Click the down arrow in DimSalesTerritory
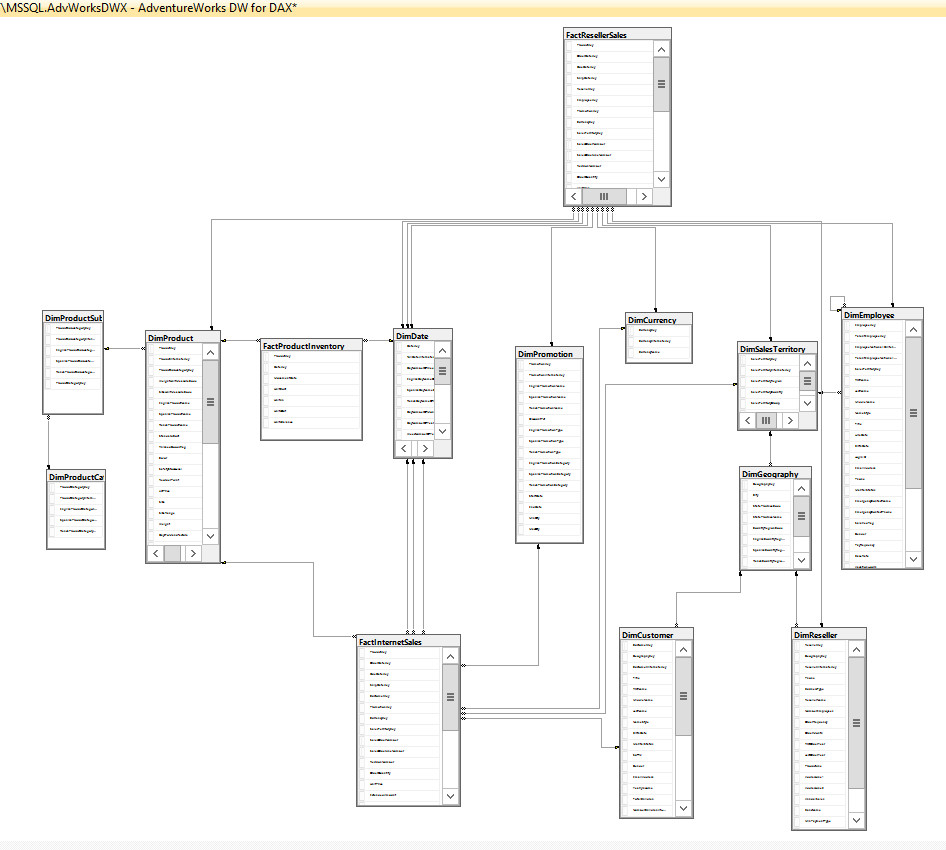Viewport: 946px width, 850px height. click(x=807, y=403)
